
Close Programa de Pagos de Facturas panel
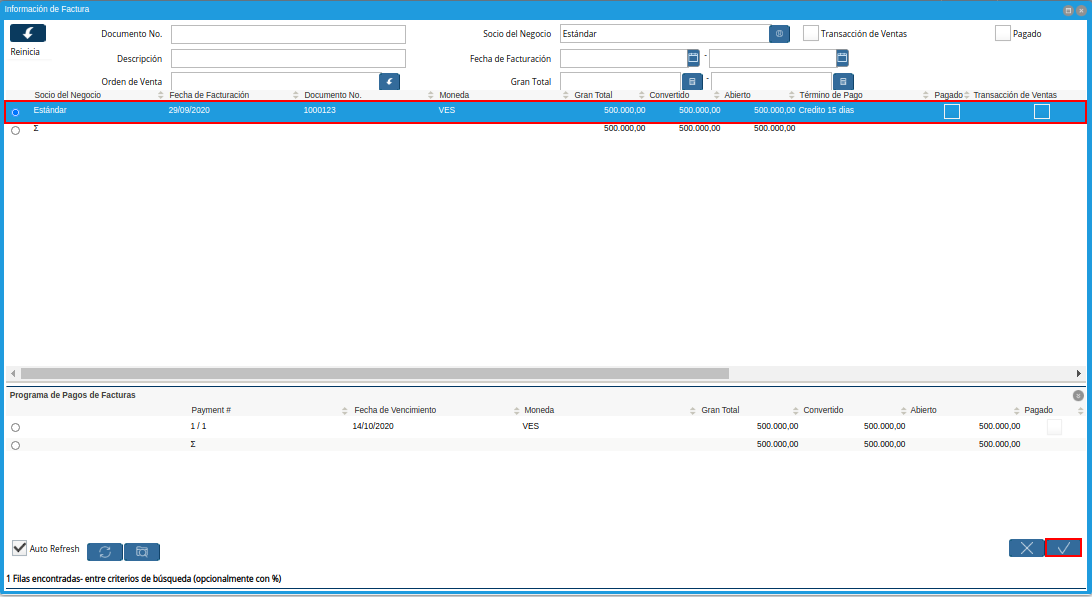pos(1078,396)
